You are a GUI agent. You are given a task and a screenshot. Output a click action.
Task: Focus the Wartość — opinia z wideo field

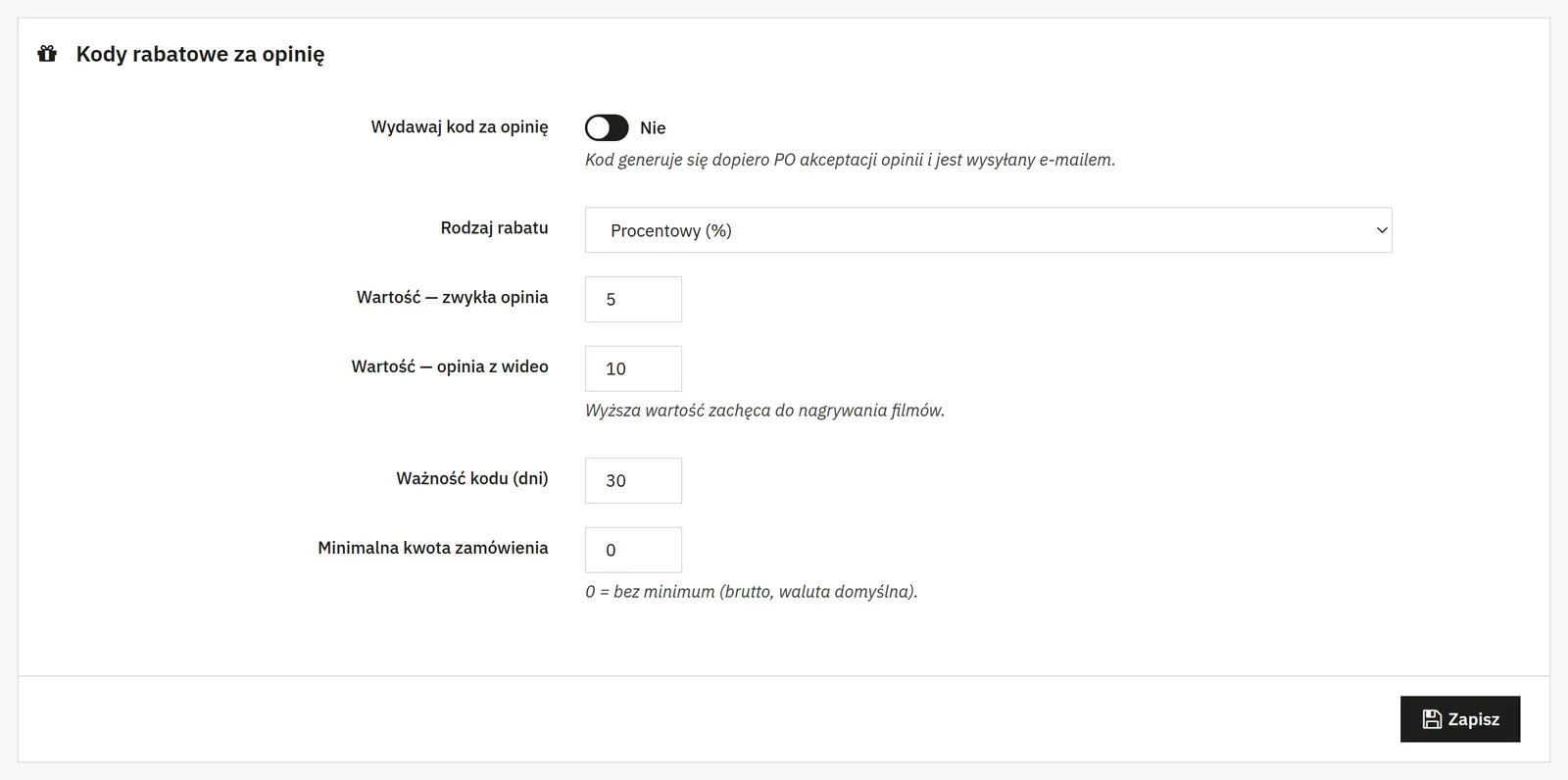[x=633, y=368]
